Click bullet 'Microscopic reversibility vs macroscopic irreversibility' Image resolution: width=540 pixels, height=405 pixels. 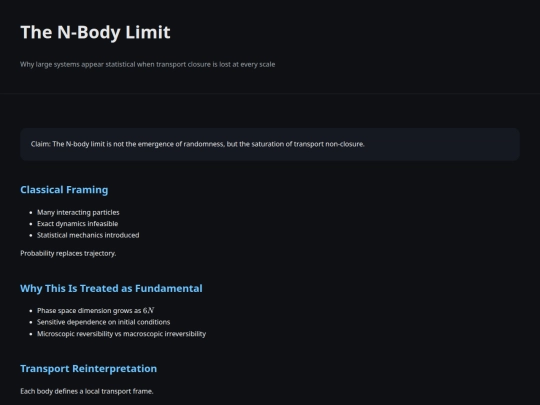(122, 334)
